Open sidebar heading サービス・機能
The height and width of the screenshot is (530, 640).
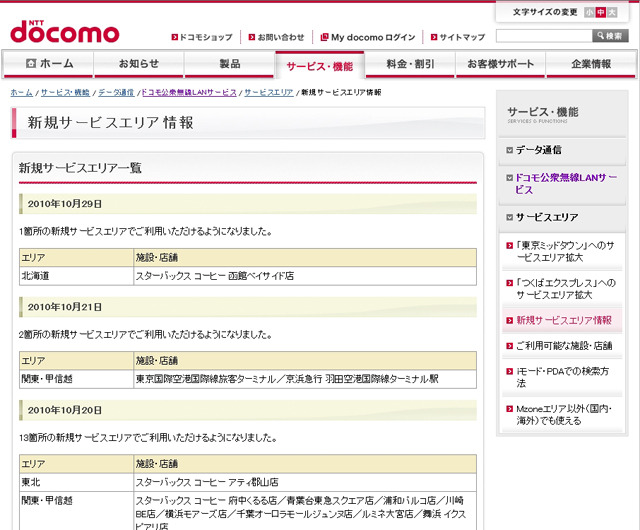click(542, 112)
